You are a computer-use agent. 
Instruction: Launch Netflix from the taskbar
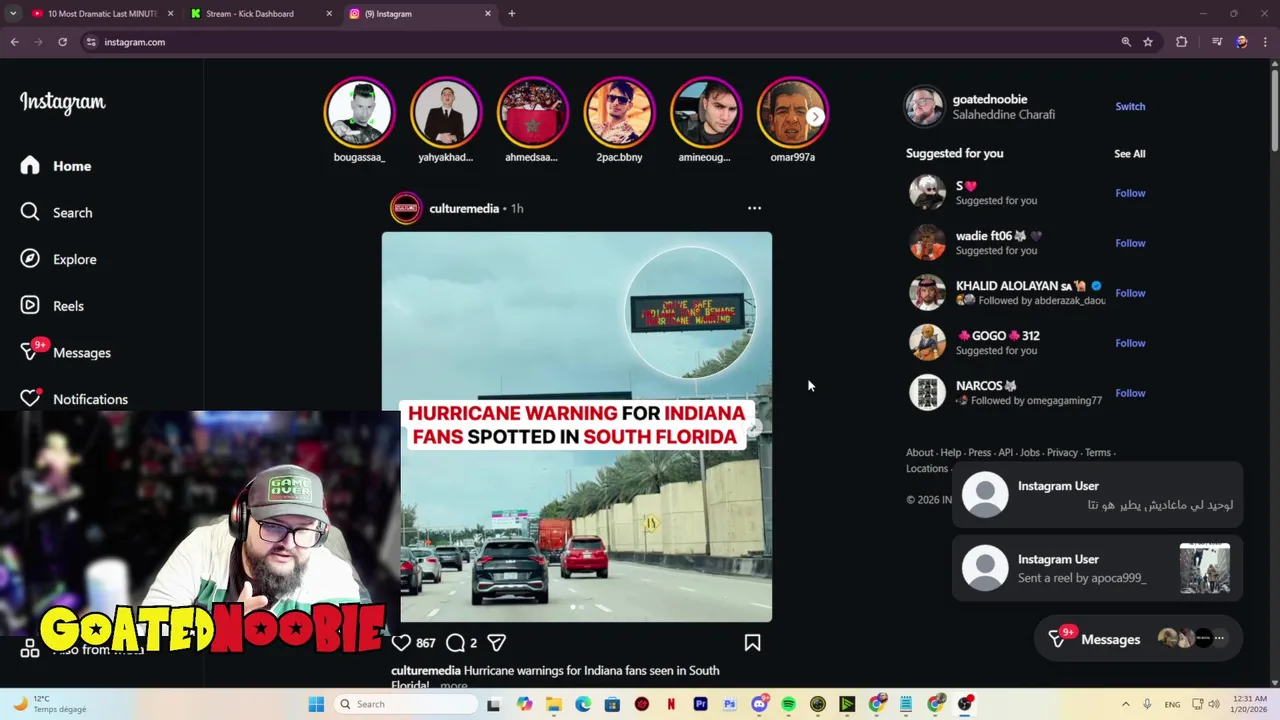(x=671, y=704)
